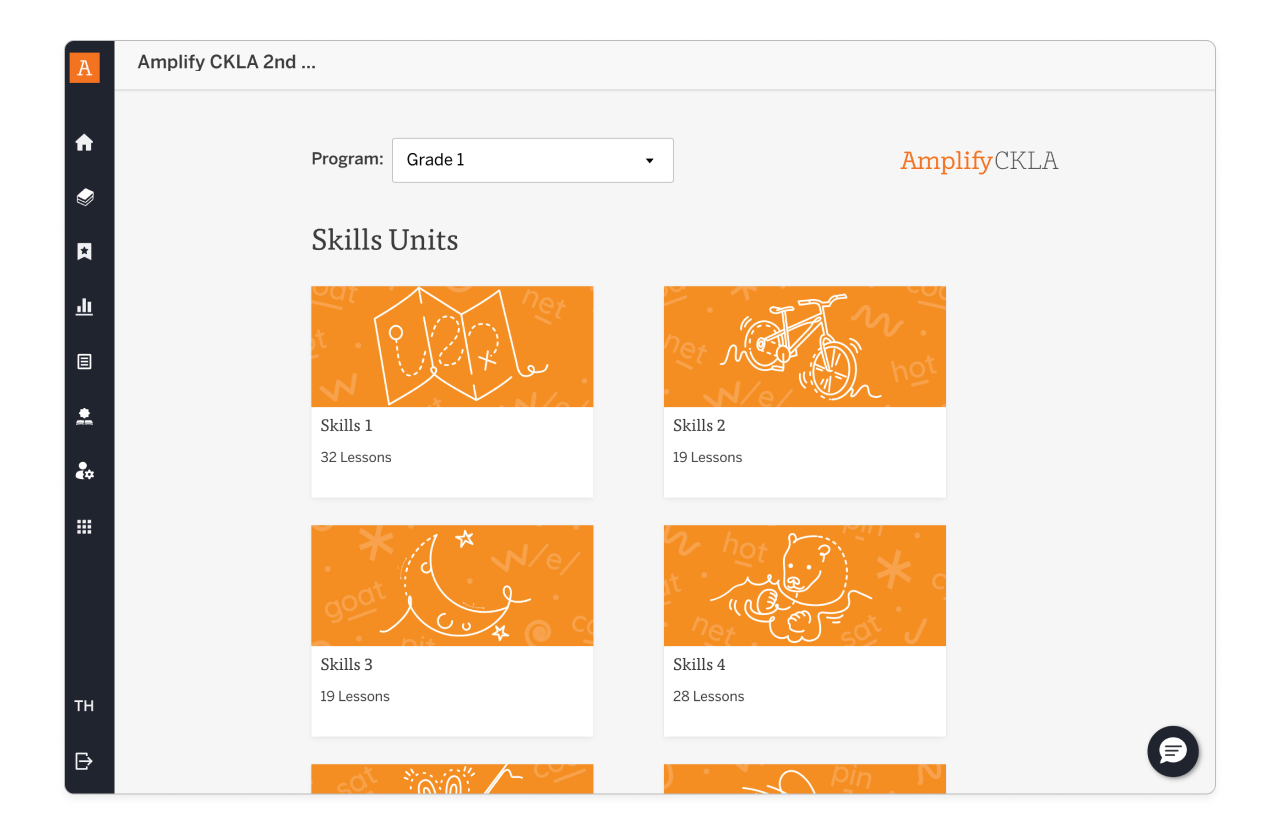
Task: Click the crescent moon image on Skills 3
Action: coord(452,585)
